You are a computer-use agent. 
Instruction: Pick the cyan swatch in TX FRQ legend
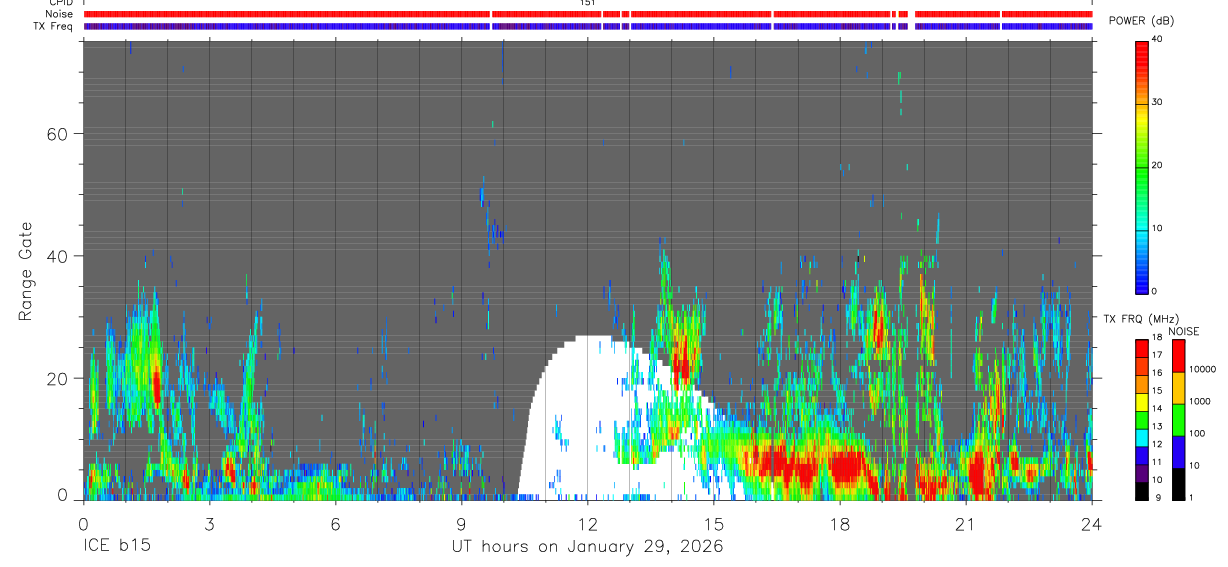click(x=1141, y=437)
